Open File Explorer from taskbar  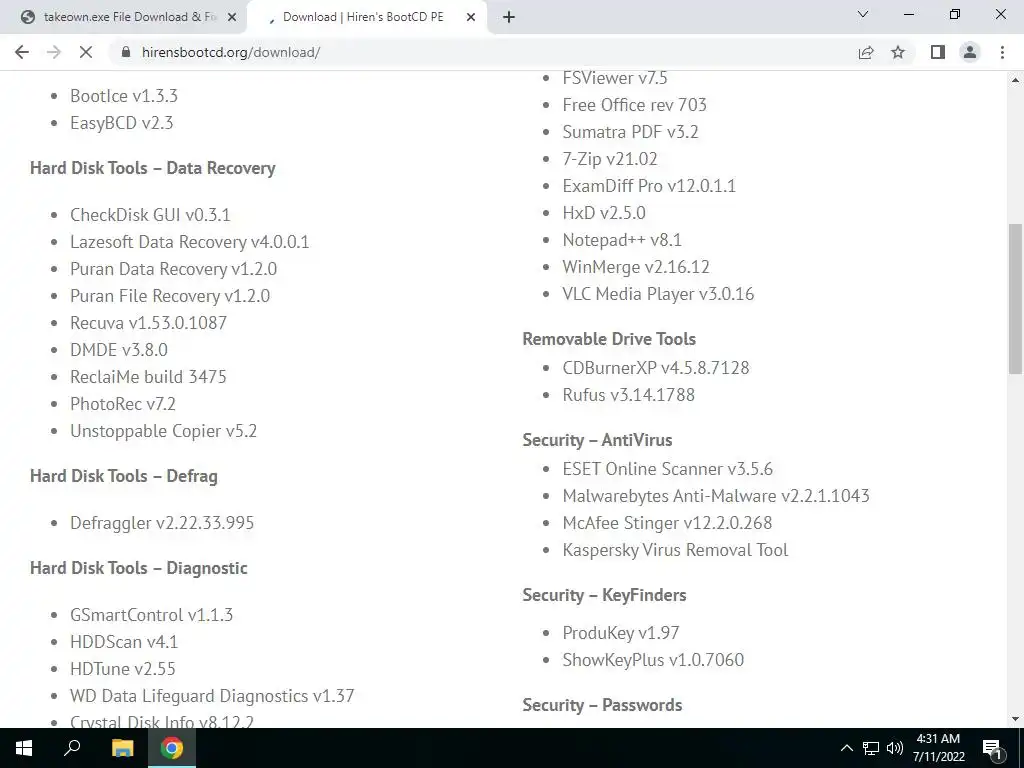[122, 748]
